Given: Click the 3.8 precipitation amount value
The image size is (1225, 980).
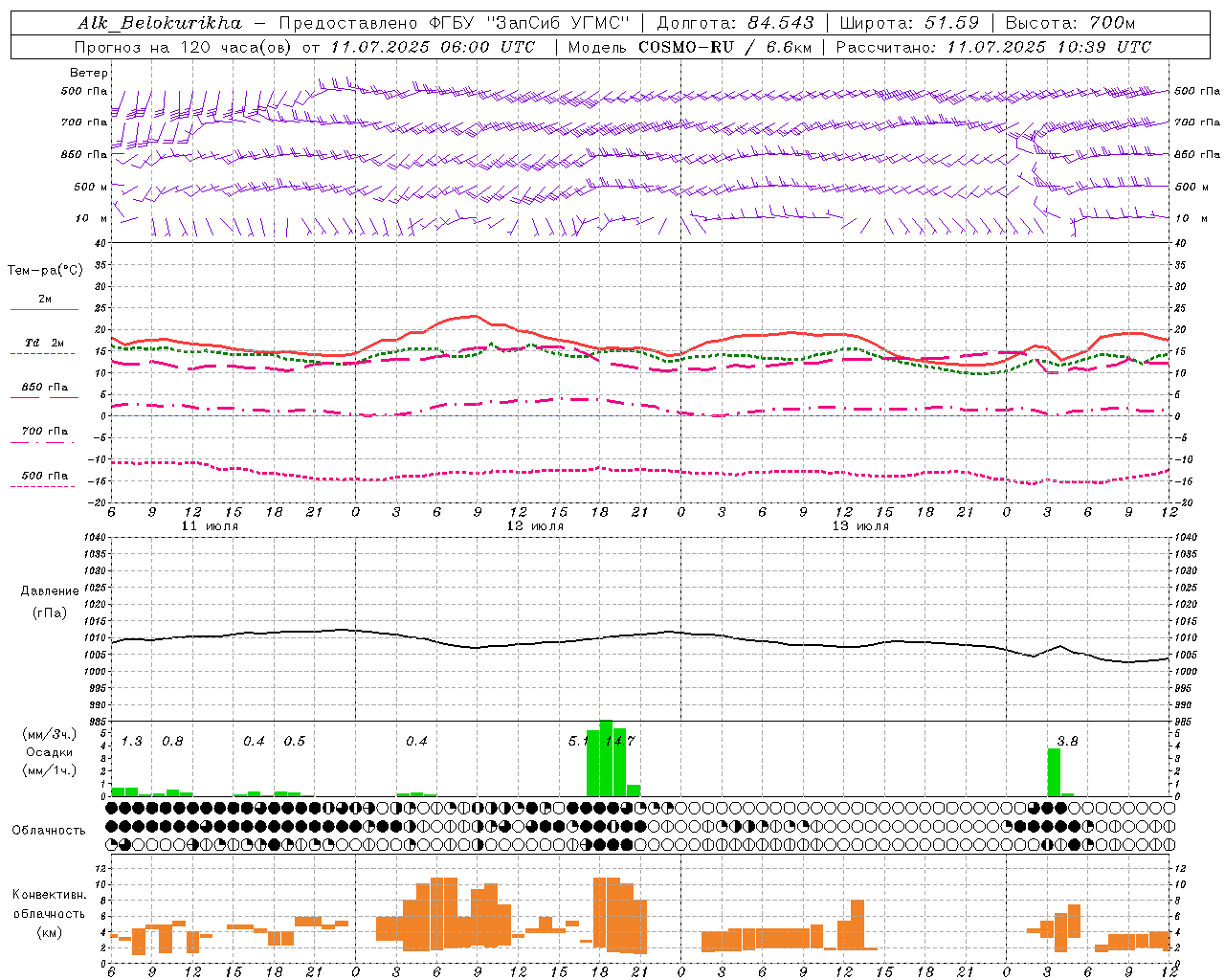Looking at the screenshot, I should [1067, 741].
